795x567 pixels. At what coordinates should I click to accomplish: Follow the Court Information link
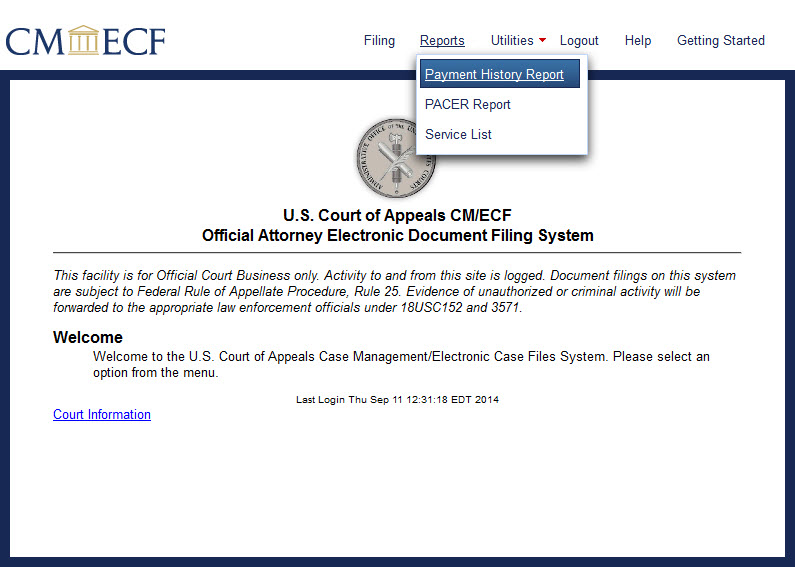tap(102, 415)
